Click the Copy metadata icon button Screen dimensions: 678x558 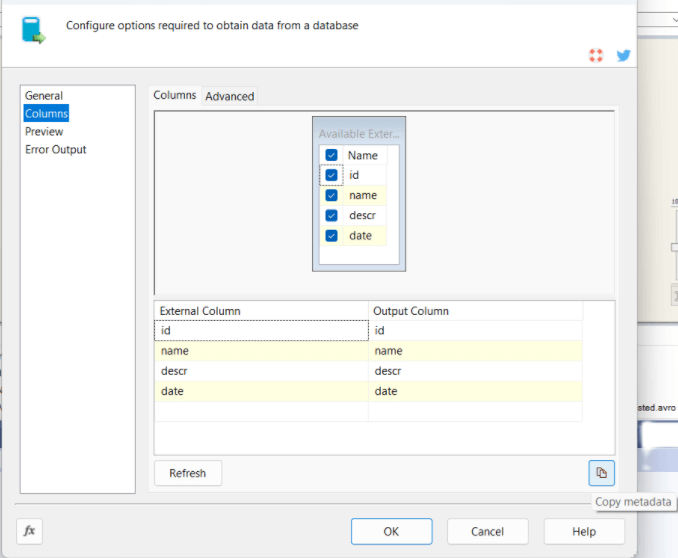[x=601, y=473]
